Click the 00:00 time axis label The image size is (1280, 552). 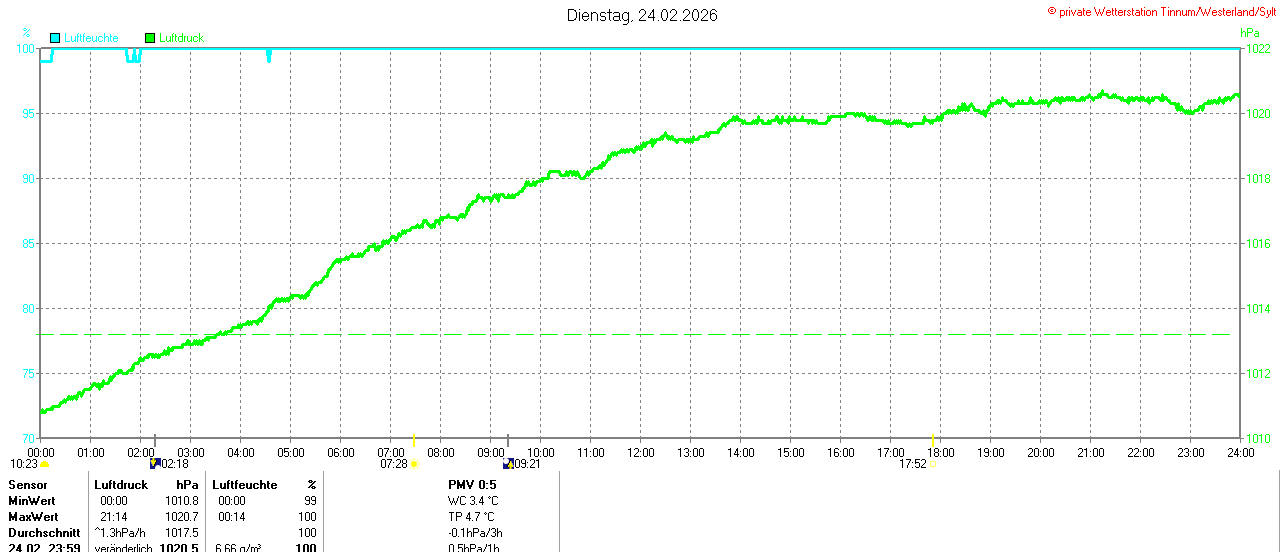tap(41, 452)
